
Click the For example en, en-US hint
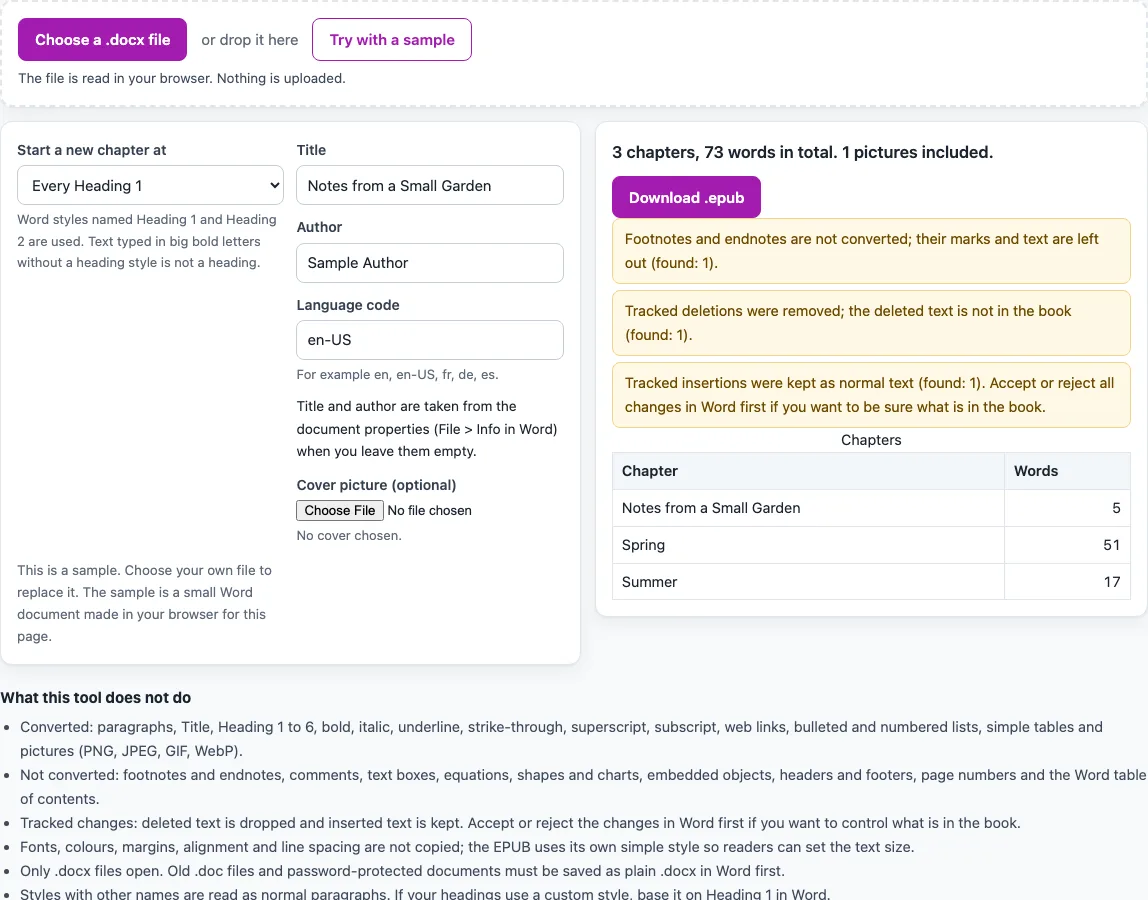coord(398,374)
